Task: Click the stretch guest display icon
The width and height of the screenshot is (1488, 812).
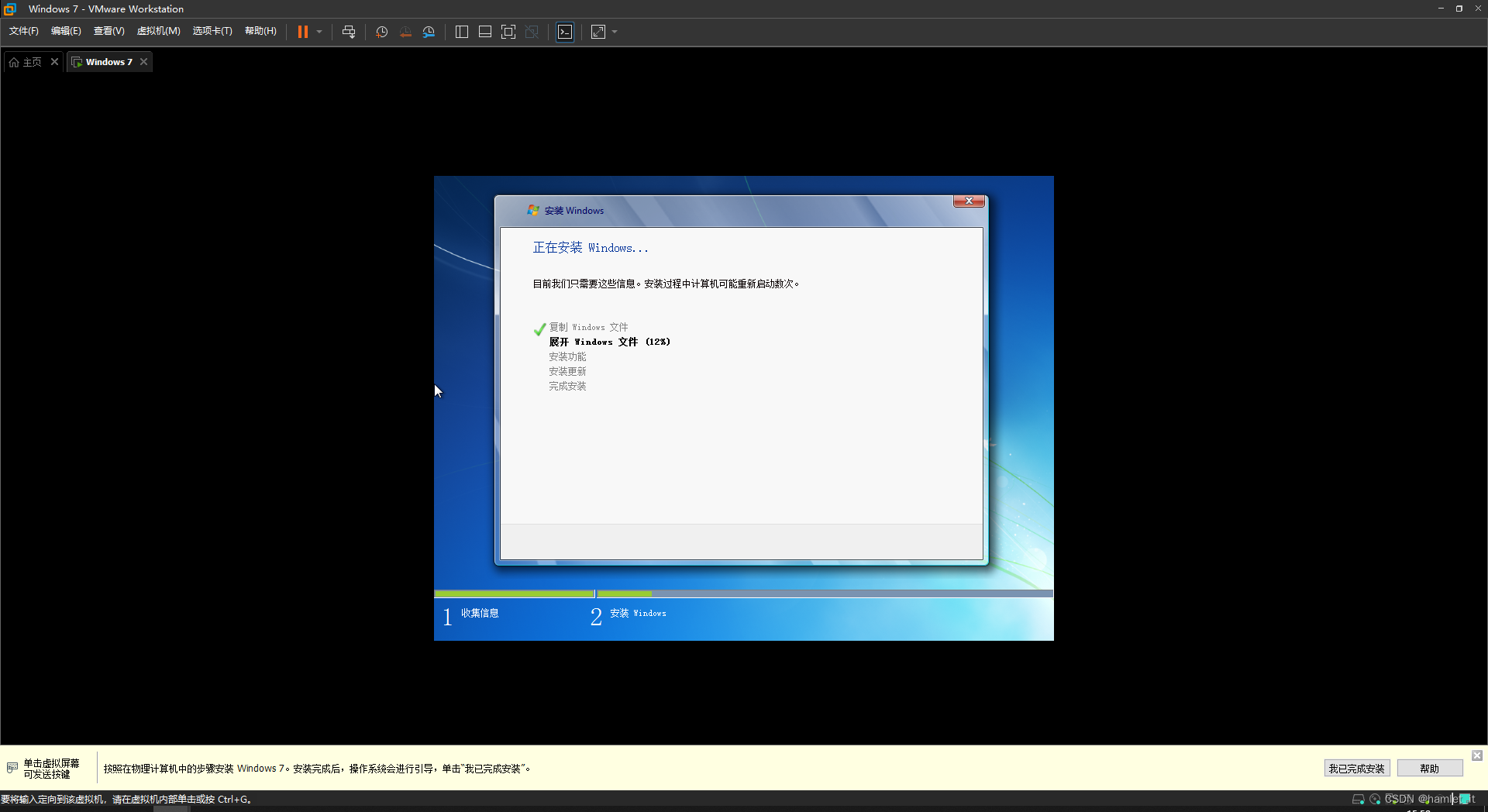Action: coord(598,32)
